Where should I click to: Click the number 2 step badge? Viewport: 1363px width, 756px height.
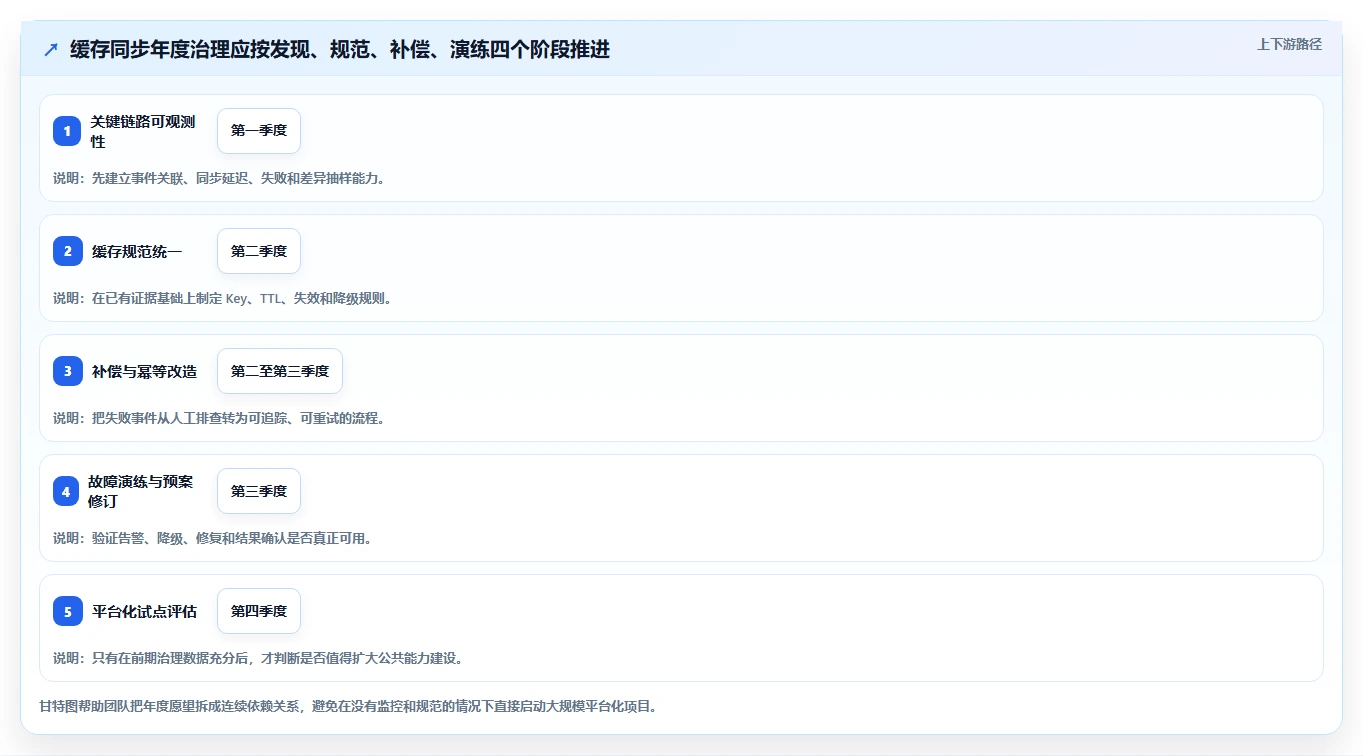coord(68,251)
